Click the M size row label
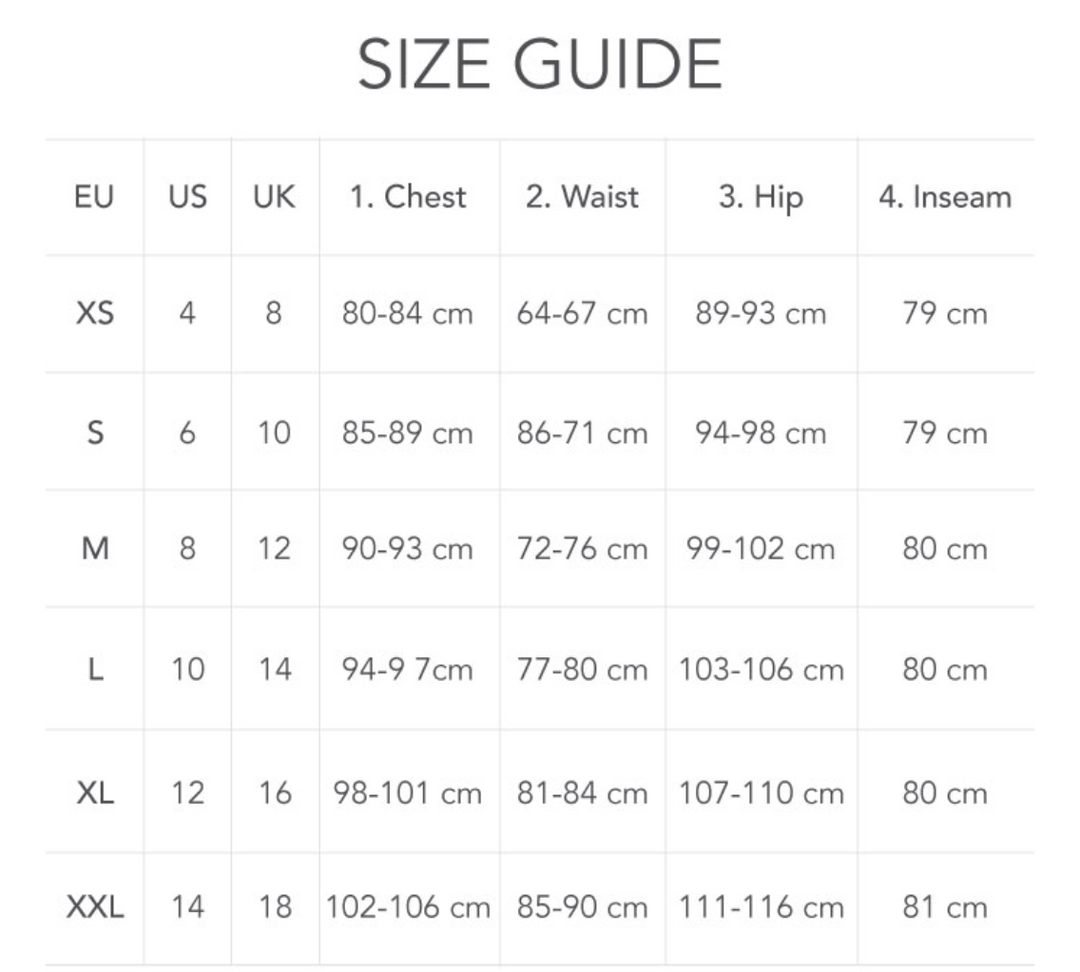Screen dimensions: 1080x972 click(x=94, y=549)
